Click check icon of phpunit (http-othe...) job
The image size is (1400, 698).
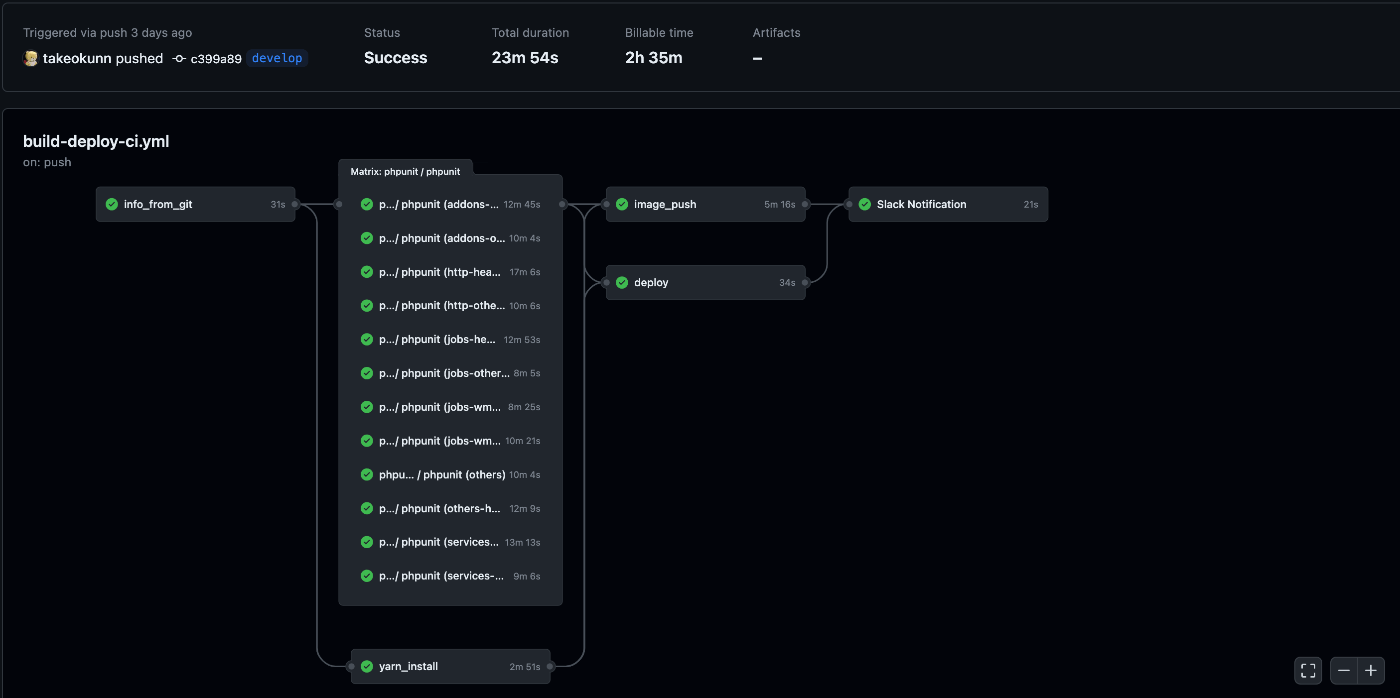367,305
